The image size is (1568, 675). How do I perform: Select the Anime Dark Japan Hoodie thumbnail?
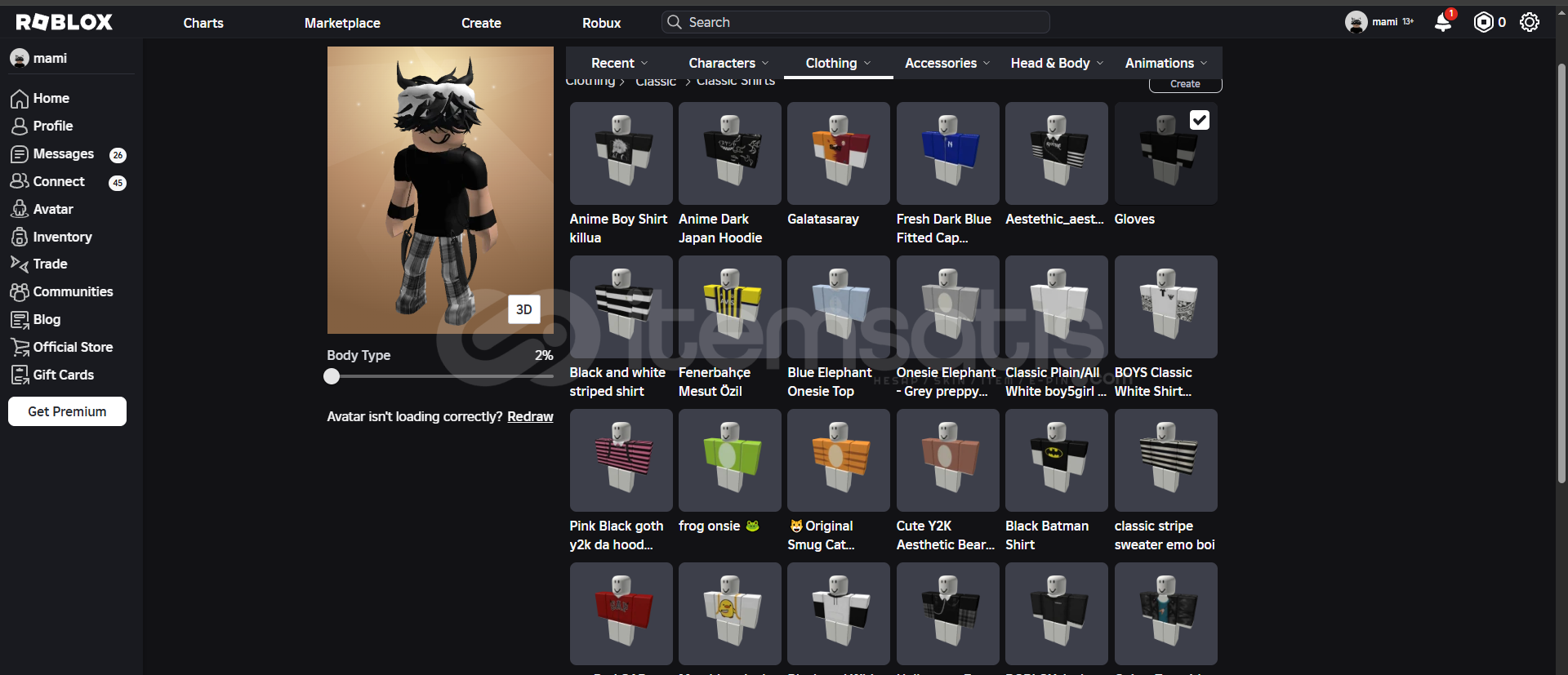pyautogui.click(x=729, y=153)
